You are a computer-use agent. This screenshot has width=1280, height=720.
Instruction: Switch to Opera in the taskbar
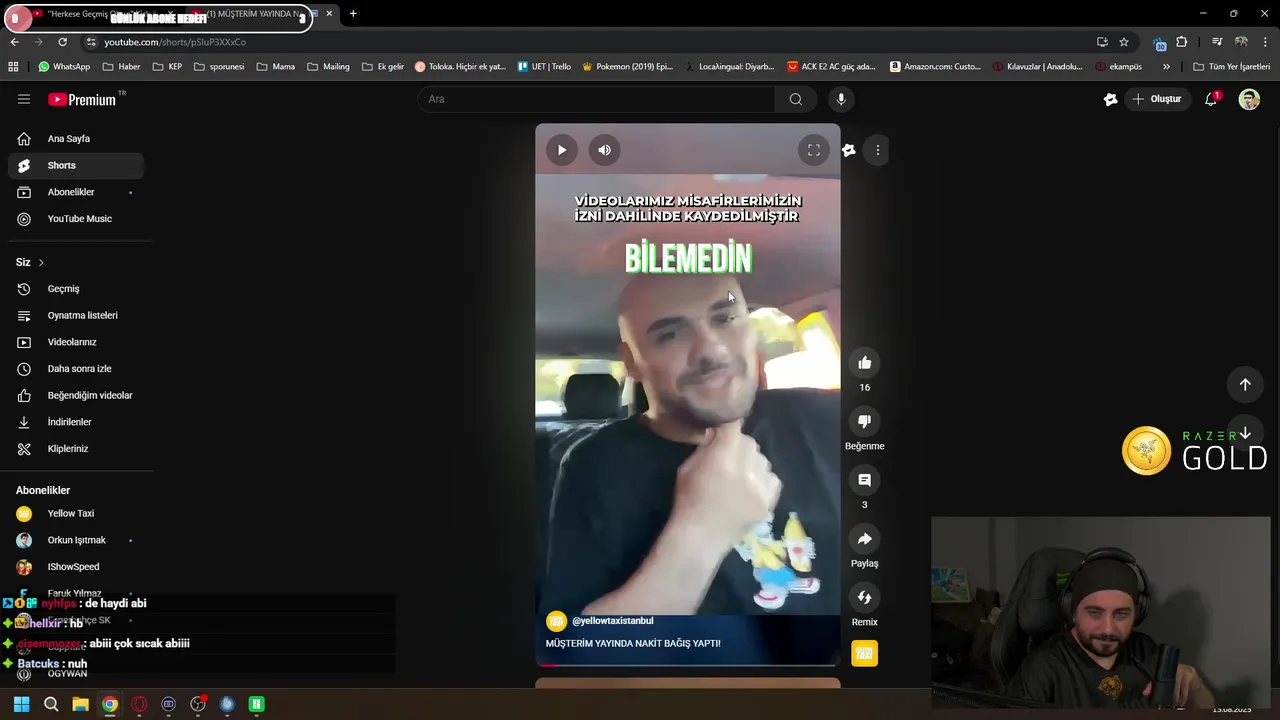pos(139,704)
